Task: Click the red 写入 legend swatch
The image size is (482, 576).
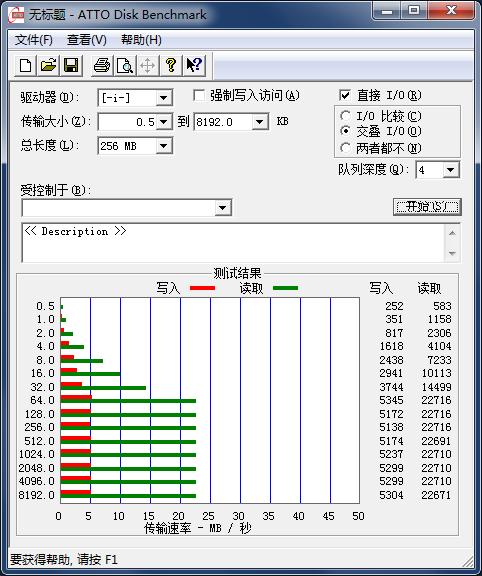Action: click(202, 288)
